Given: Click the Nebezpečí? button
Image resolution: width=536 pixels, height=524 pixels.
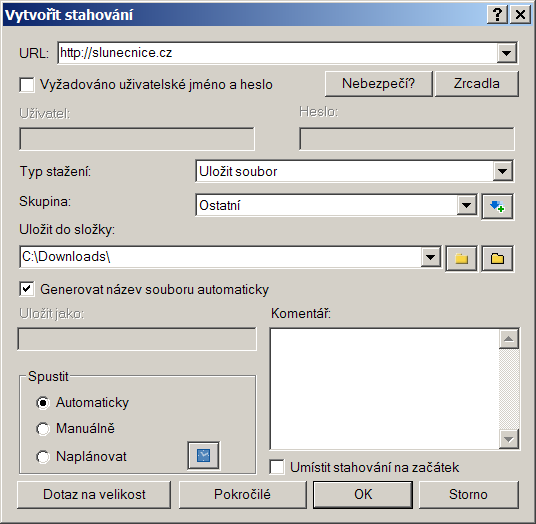Looking at the screenshot, I should coord(378,84).
